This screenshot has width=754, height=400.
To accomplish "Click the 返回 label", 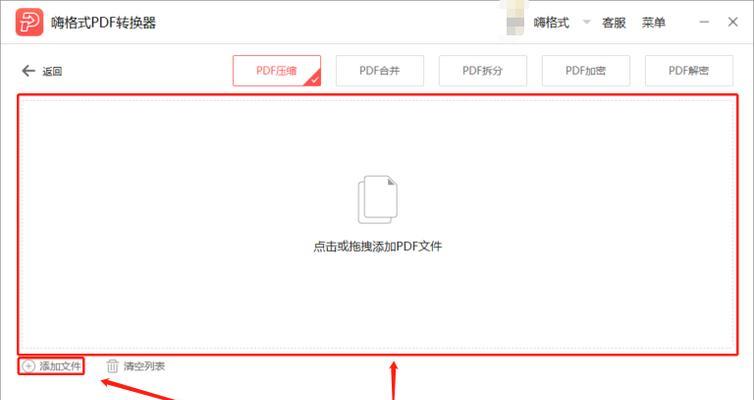I will point(52,72).
